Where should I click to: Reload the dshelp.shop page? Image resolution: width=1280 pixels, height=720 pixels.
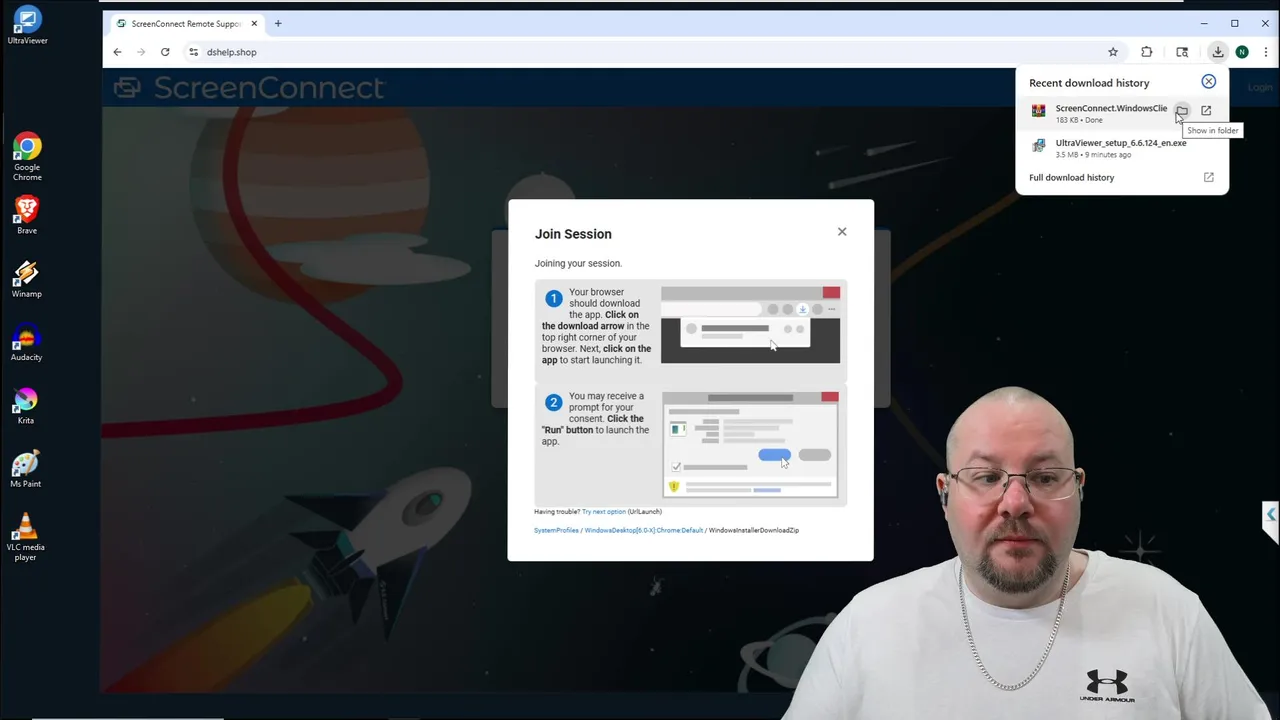[x=165, y=52]
